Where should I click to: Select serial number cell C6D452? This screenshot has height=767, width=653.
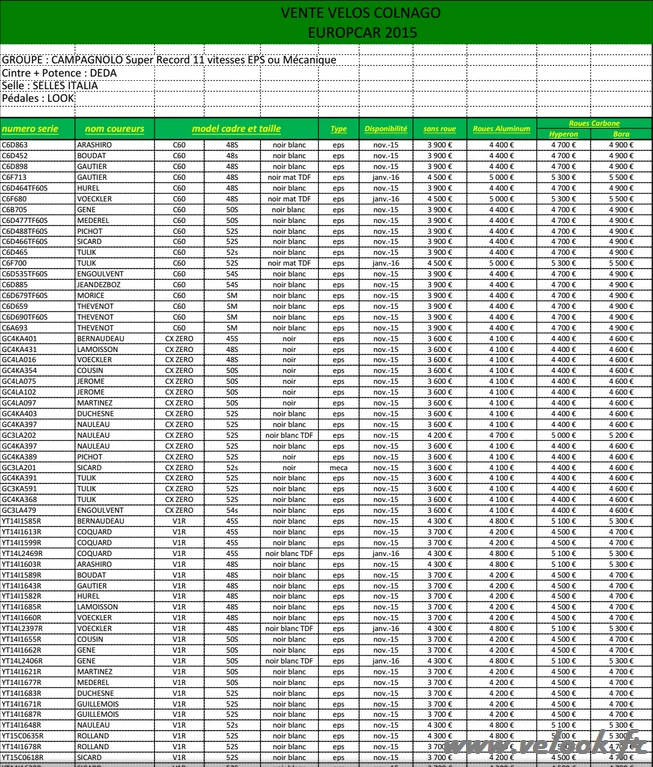pos(15,156)
